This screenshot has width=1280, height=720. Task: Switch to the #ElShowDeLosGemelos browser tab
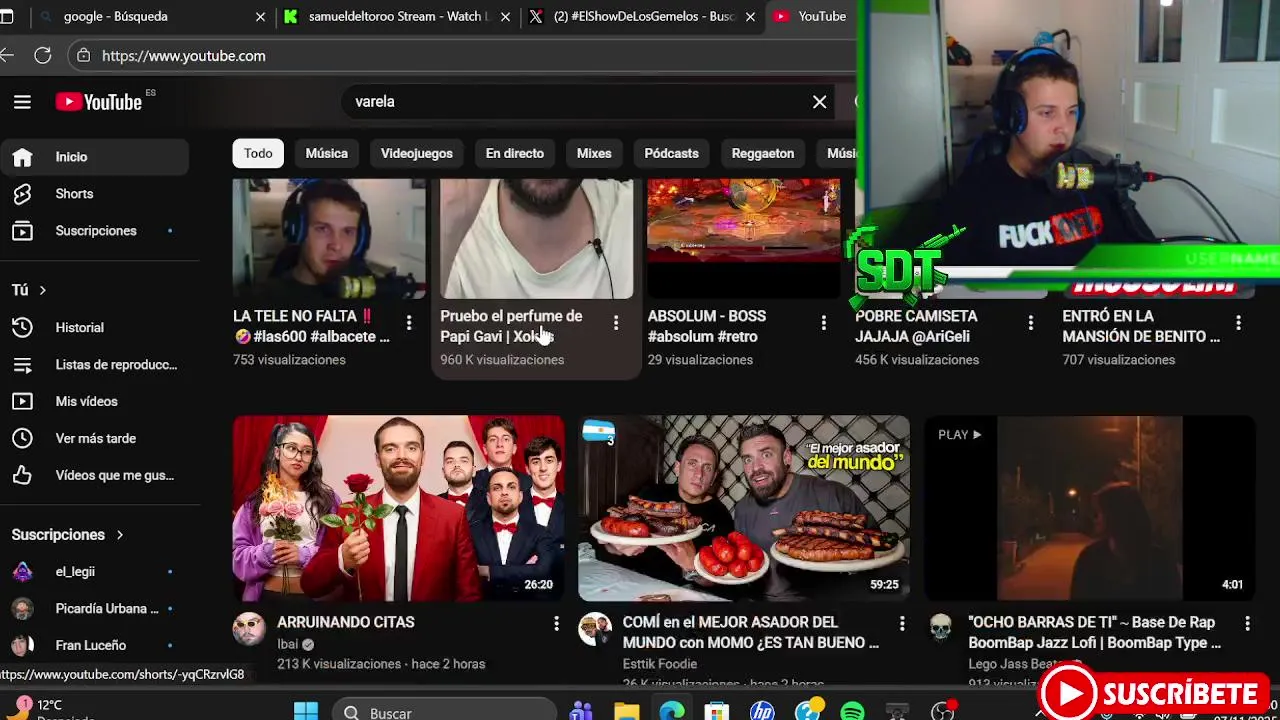[x=645, y=16]
